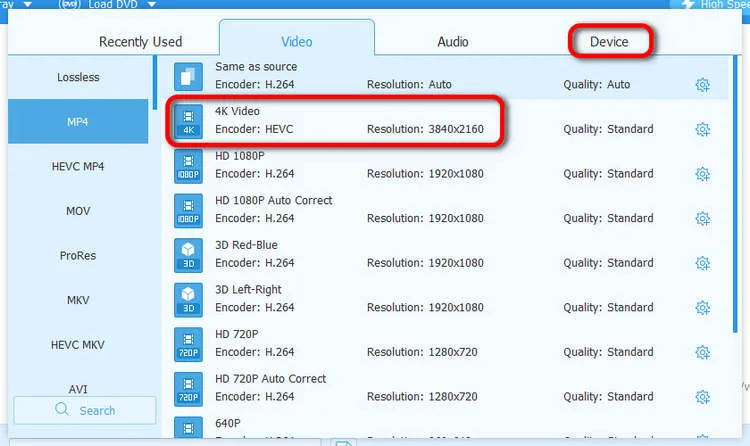Screen dimensions: 750x446
Task: Click the 3D Left-Right format icon
Action: [188, 298]
